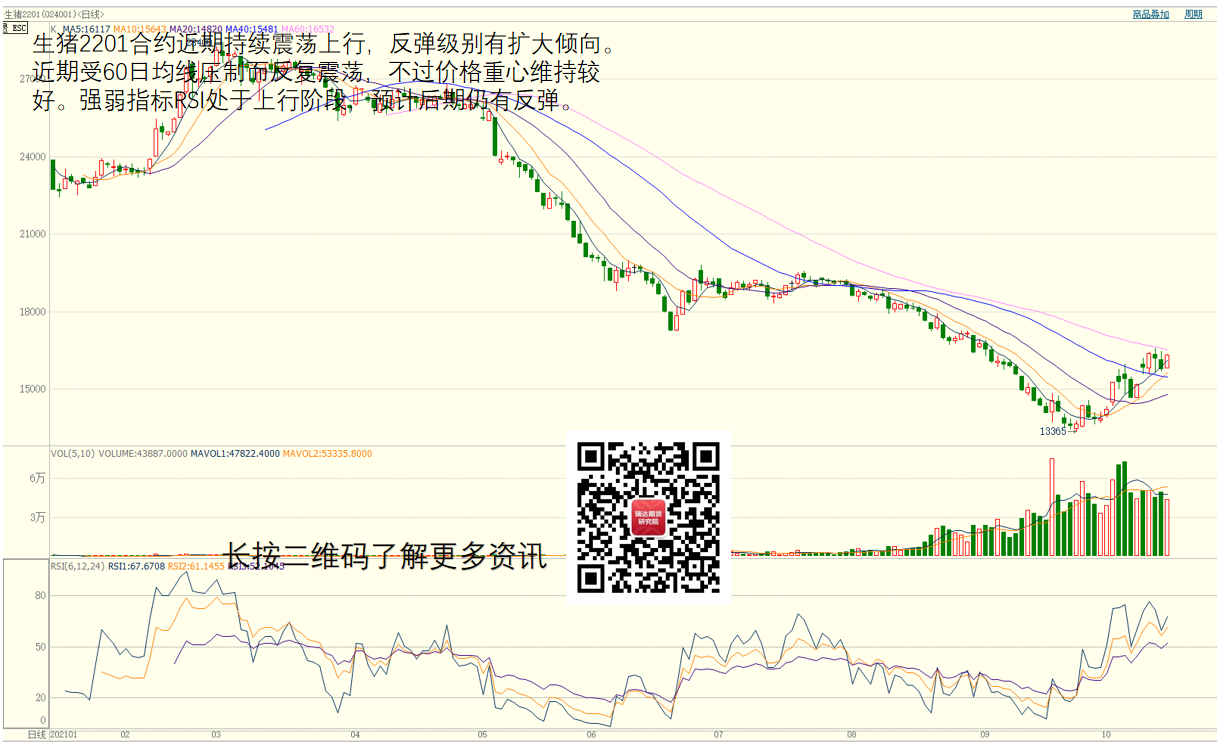Open the 周期 period link
The width and height of the screenshot is (1229, 750).
coord(1193,14)
